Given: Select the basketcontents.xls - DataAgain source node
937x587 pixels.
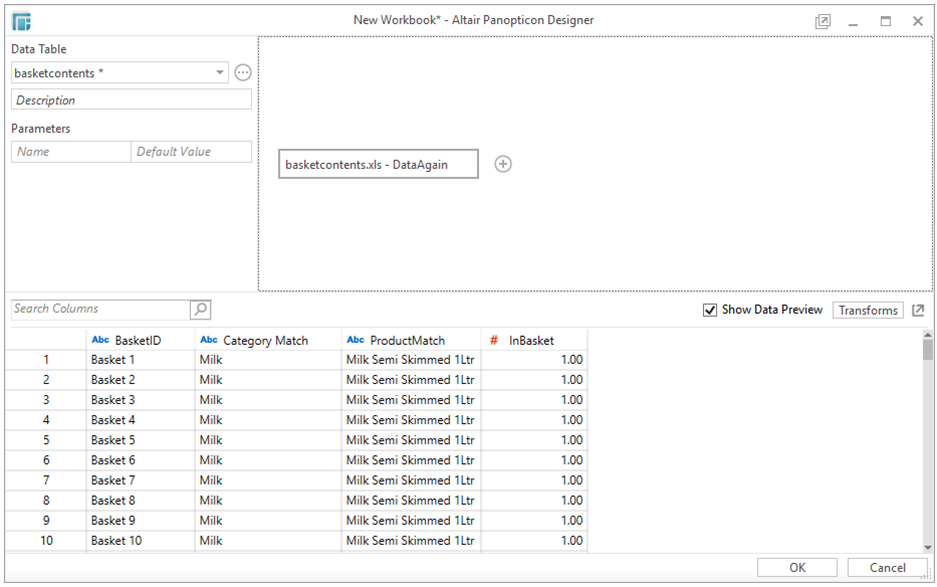Looking at the screenshot, I should [378, 163].
